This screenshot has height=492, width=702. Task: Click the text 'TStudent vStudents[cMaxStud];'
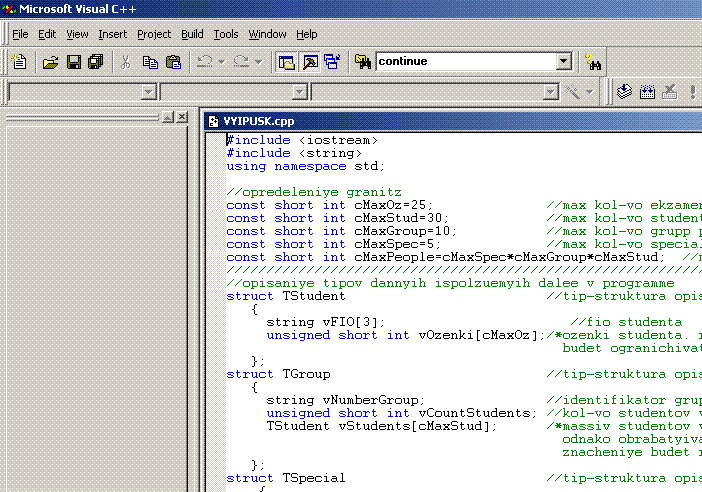[x=382, y=426]
